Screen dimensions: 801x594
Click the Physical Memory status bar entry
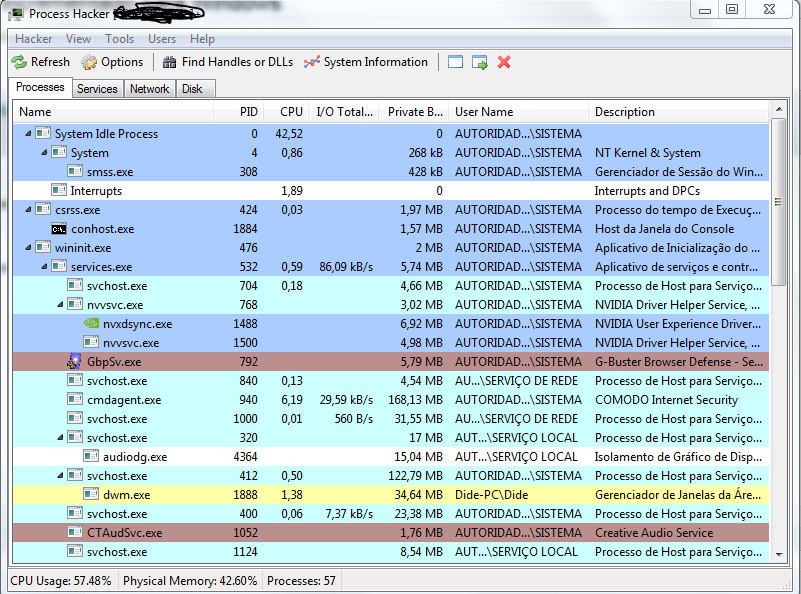[190, 581]
